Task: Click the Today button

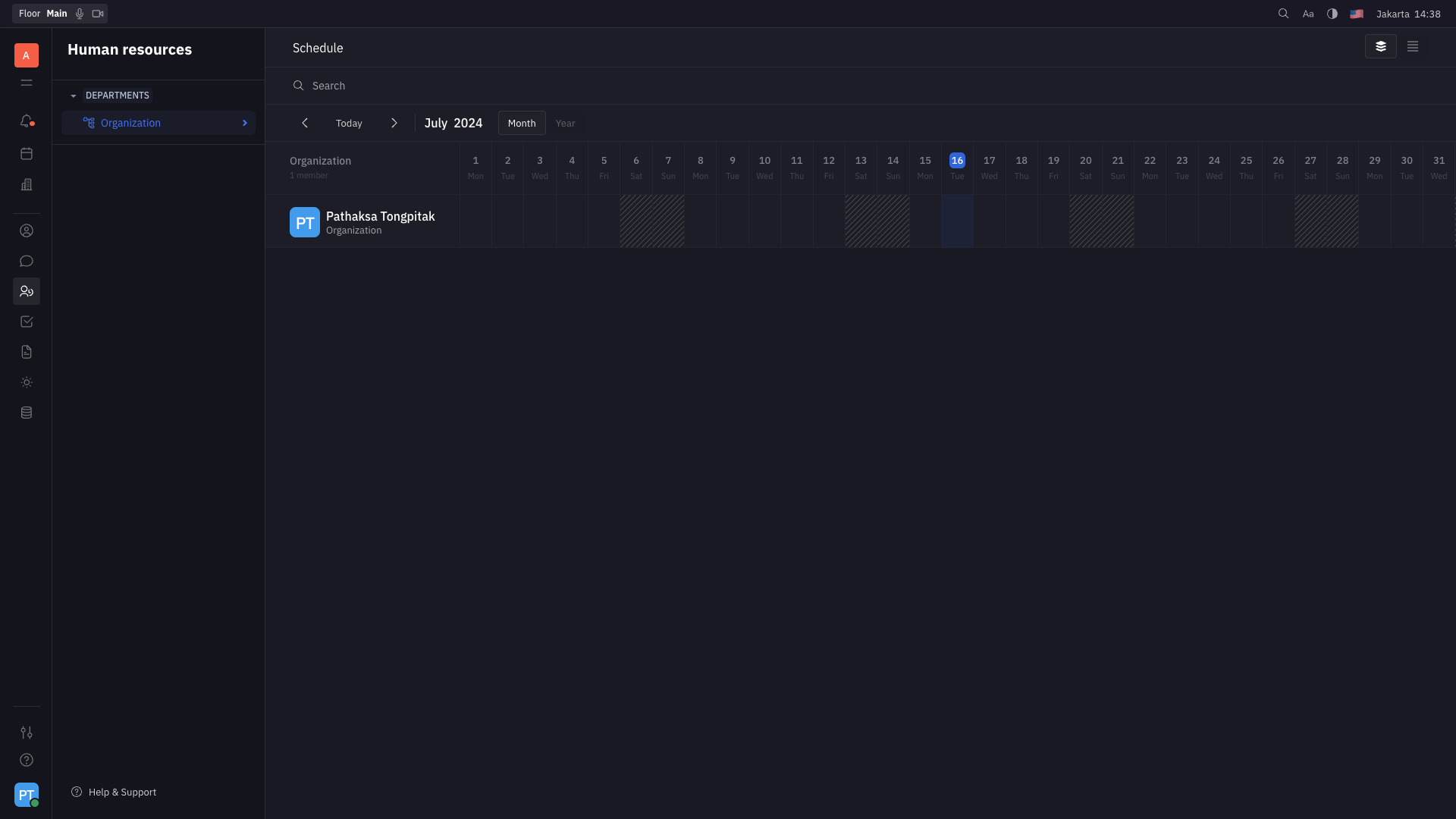Action: [x=349, y=123]
